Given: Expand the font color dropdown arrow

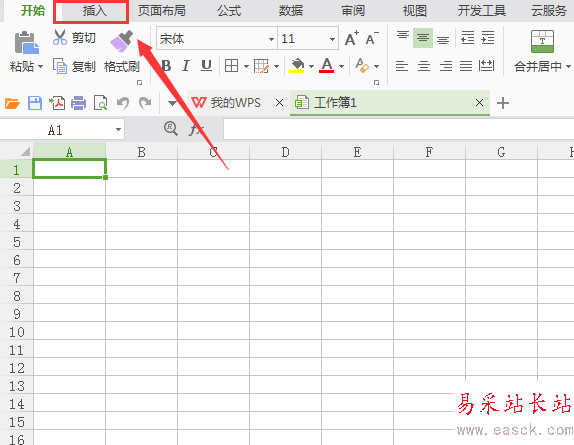Looking at the screenshot, I should click(x=342, y=67).
